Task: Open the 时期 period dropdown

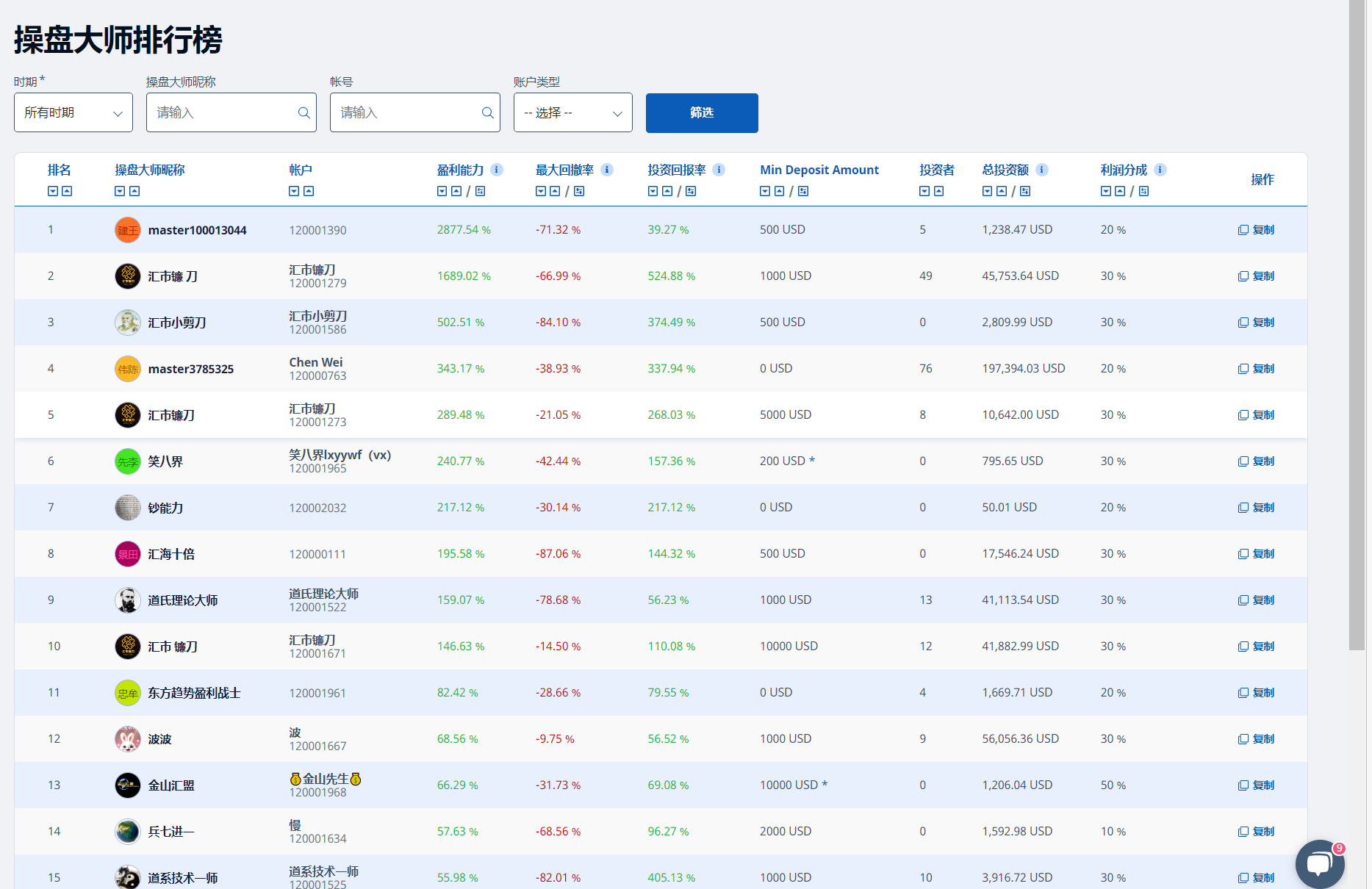Action: coord(73,112)
